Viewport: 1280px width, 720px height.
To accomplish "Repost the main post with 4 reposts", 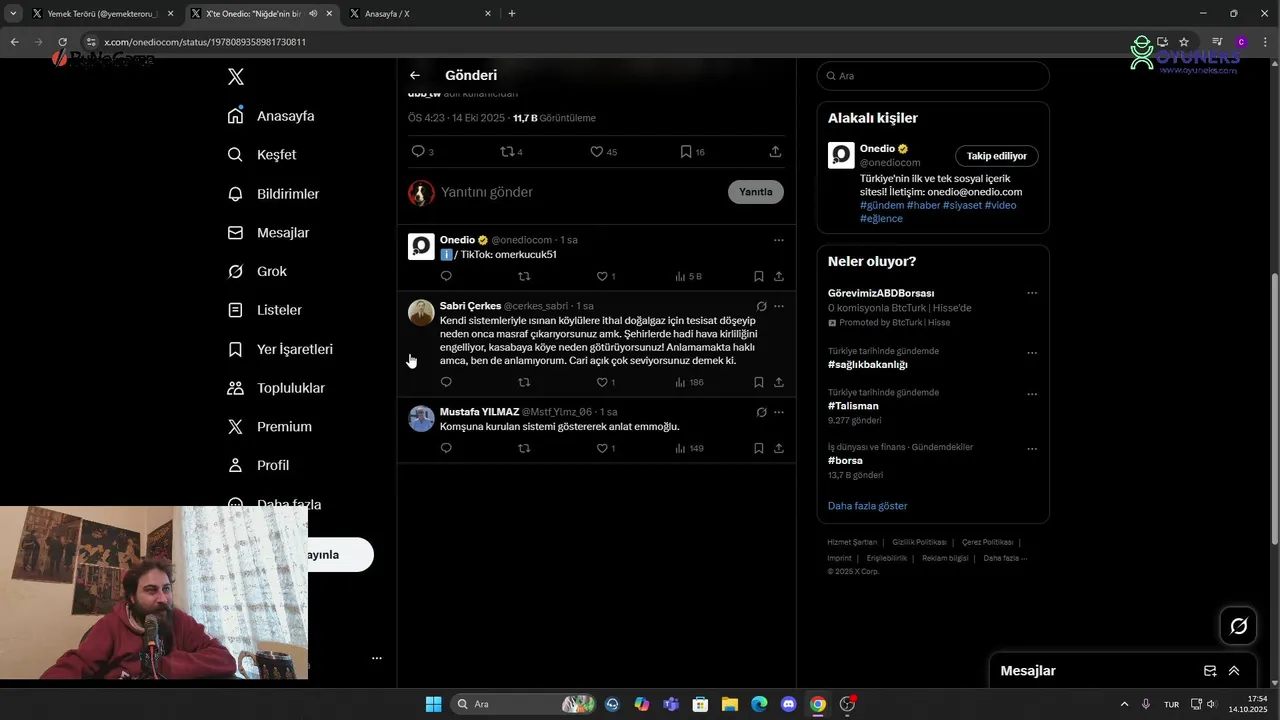I will pyautogui.click(x=507, y=152).
